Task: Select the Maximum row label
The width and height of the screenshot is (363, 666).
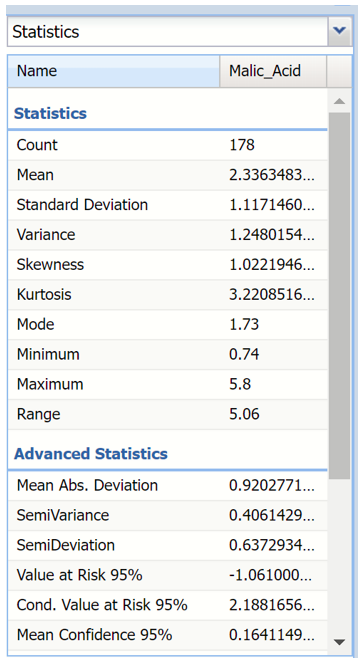Action: 50,384
